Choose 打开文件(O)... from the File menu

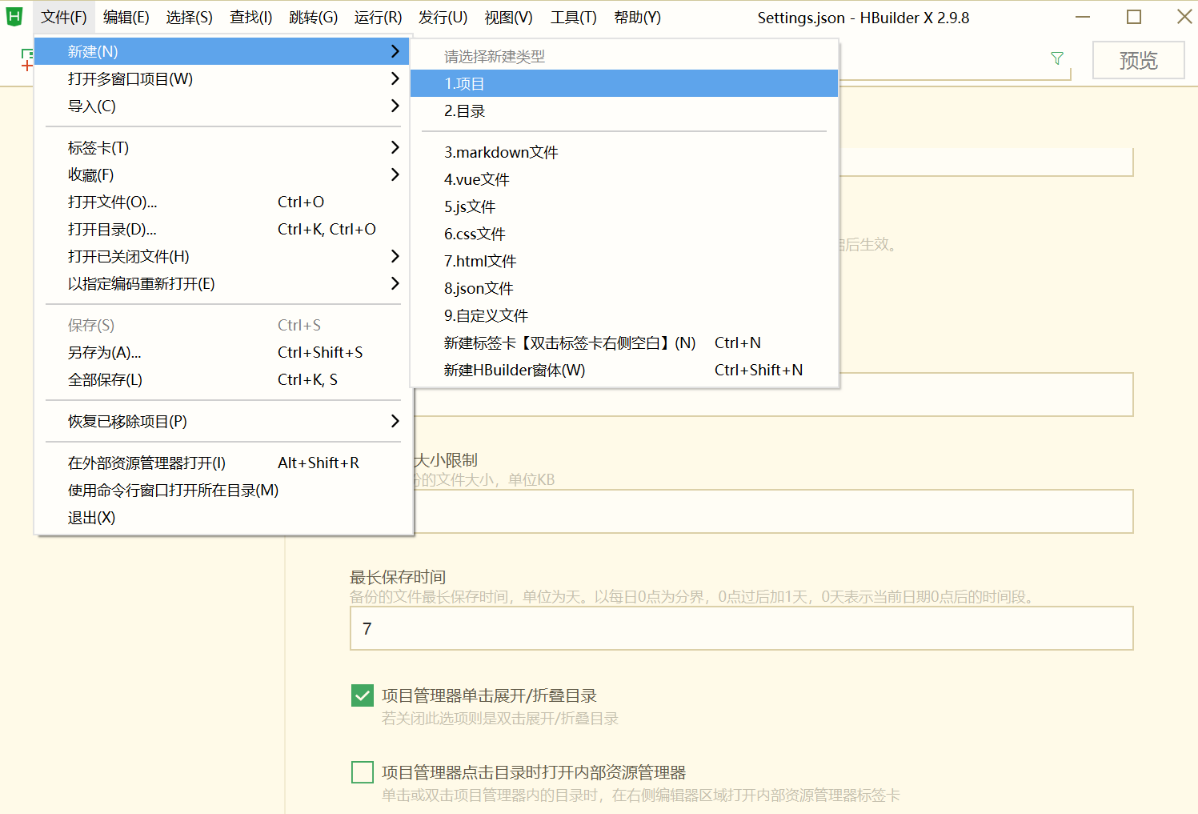[x=224, y=202]
